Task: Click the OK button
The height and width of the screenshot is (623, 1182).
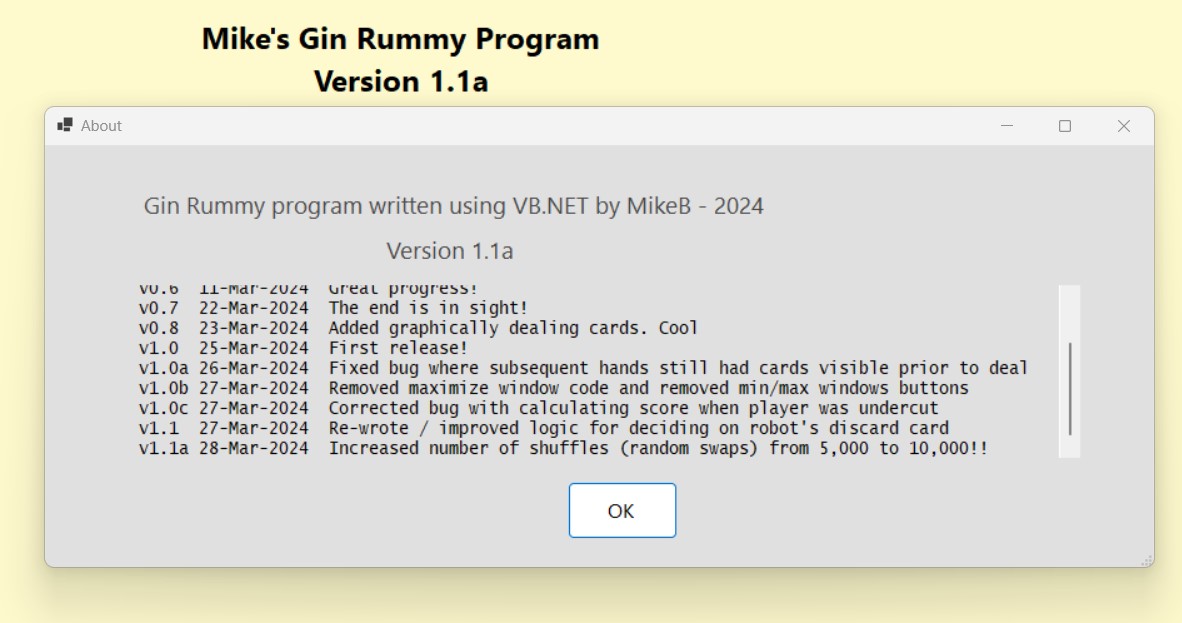Action: (x=622, y=510)
